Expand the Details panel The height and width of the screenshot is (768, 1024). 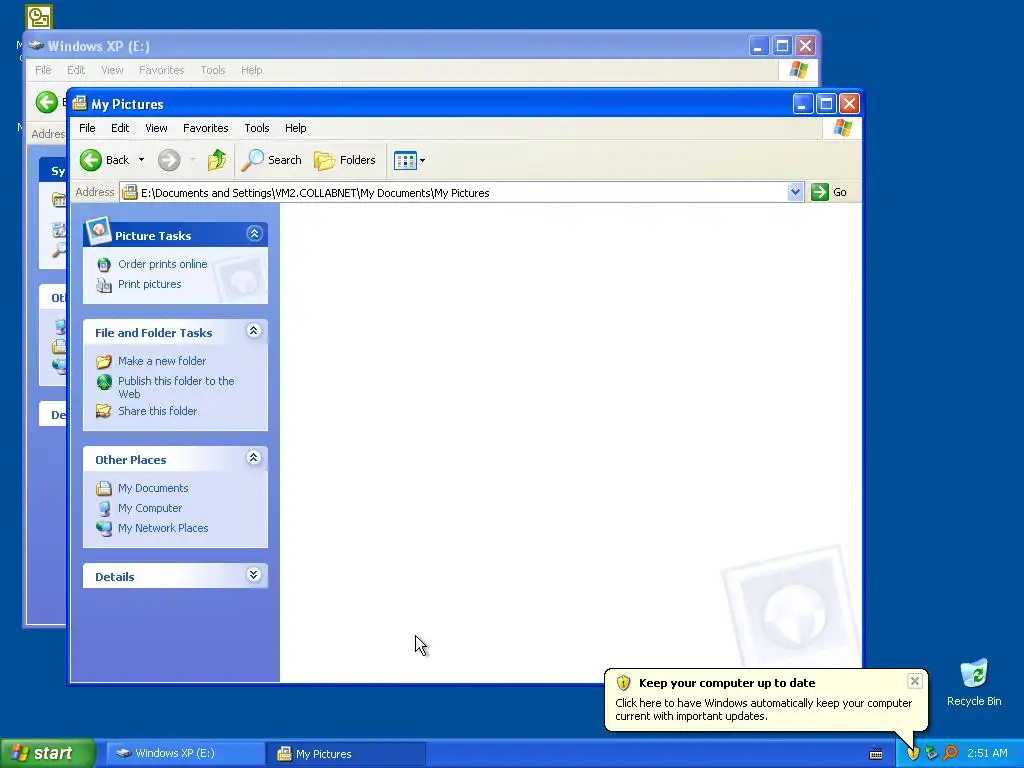click(x=253, y=575)
